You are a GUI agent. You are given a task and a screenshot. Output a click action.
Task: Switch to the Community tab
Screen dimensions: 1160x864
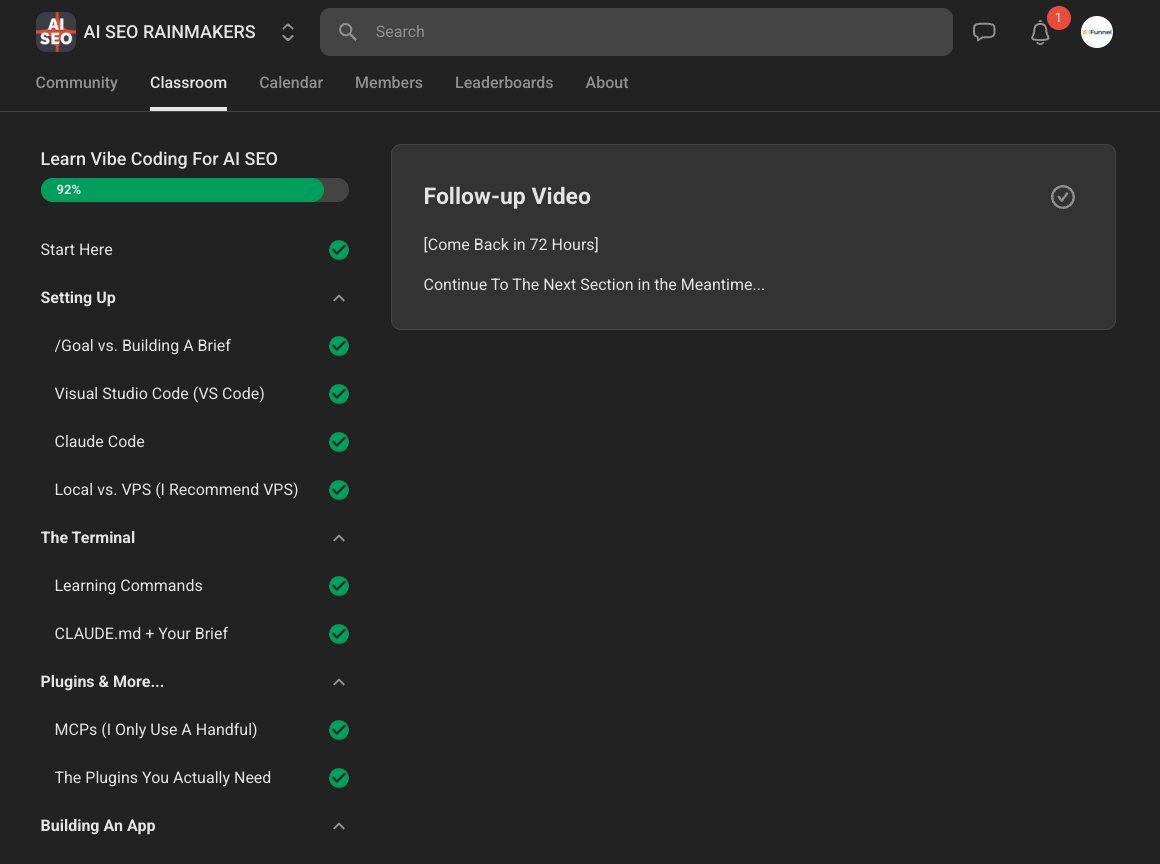point(77,83)
